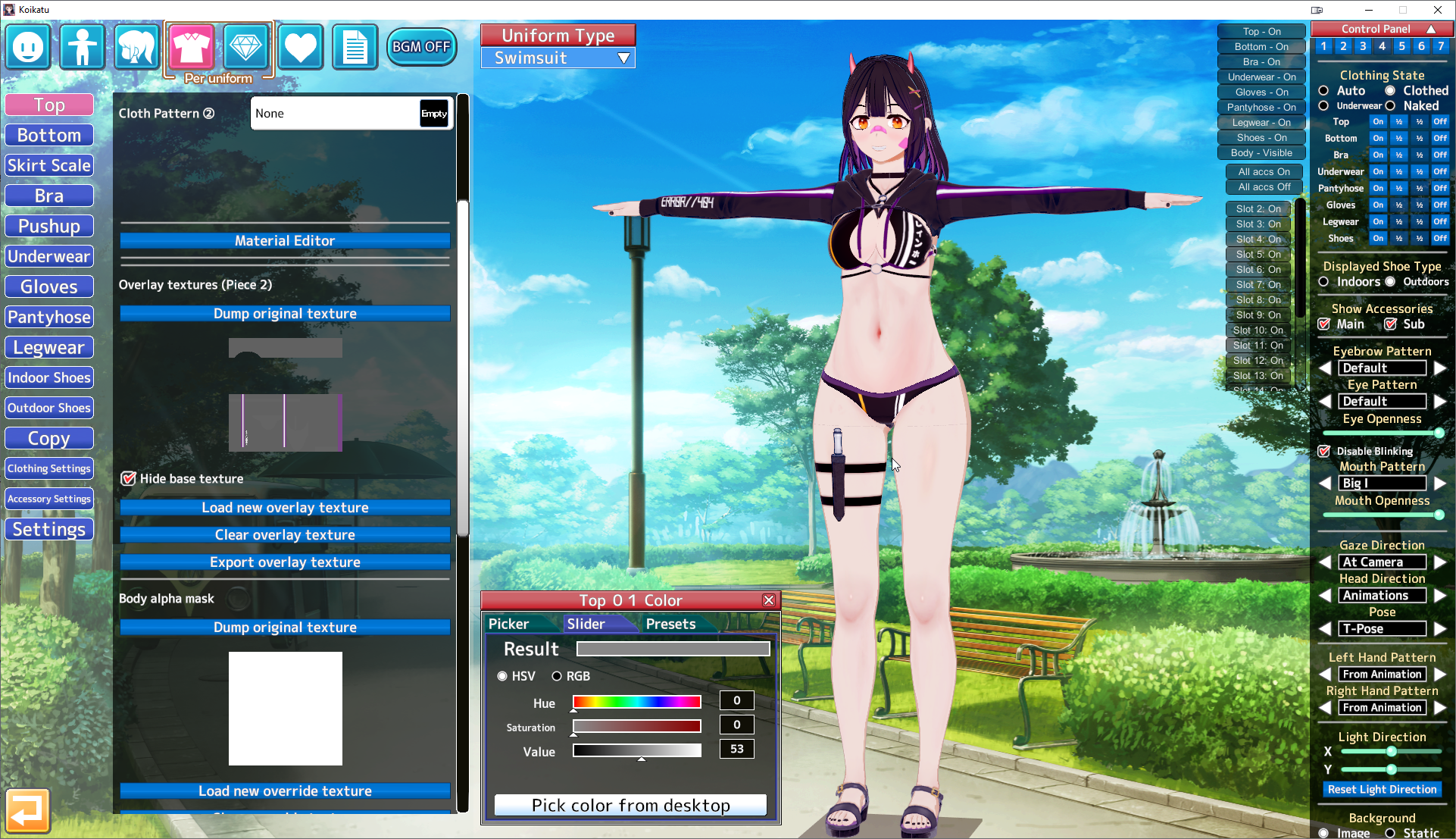
Task: Click the orange return arrow icon
Action: pyautogui.click(x=28, y=811)
